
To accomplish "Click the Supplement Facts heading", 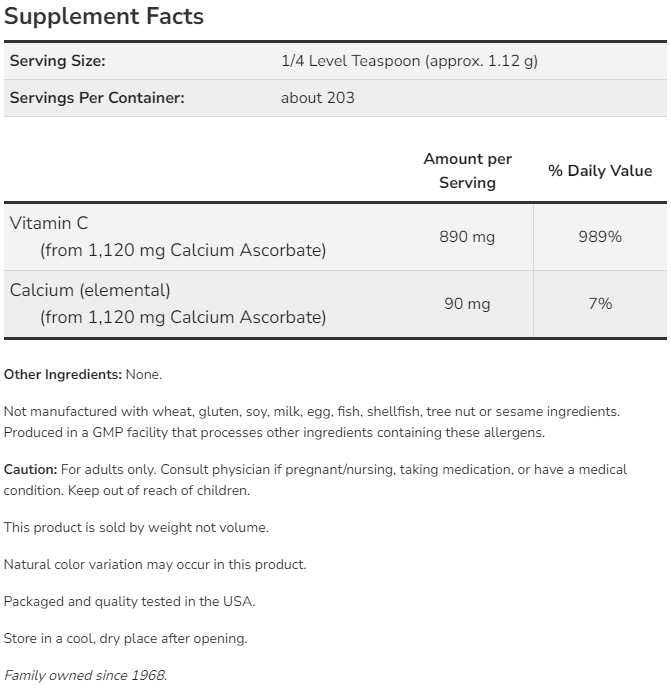I will (x=104, y=17).
